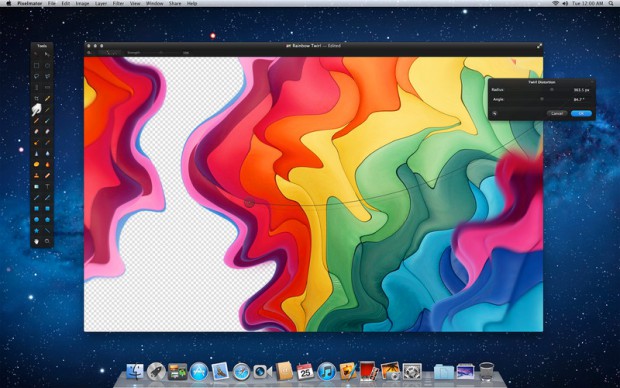This screenshot has width=620, height=388.
Task: Select the Crop tool
Action: point(36,98)
